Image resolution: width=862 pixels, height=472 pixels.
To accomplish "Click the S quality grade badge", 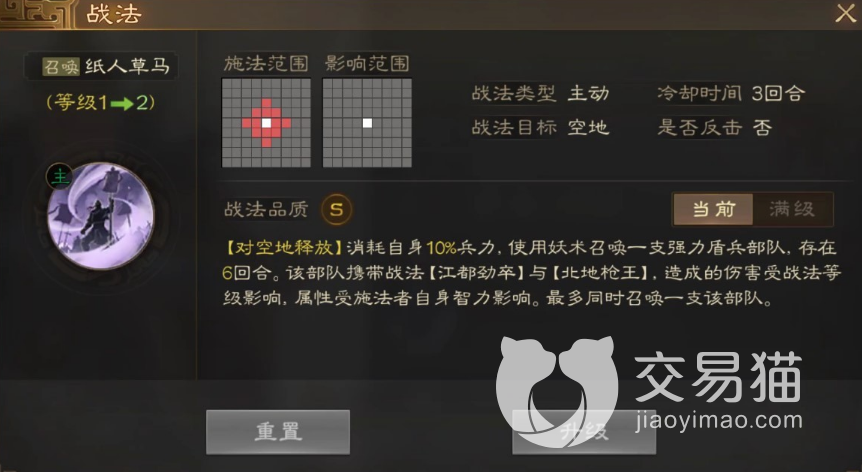I will pyautogui.click(x=336, y=209).
